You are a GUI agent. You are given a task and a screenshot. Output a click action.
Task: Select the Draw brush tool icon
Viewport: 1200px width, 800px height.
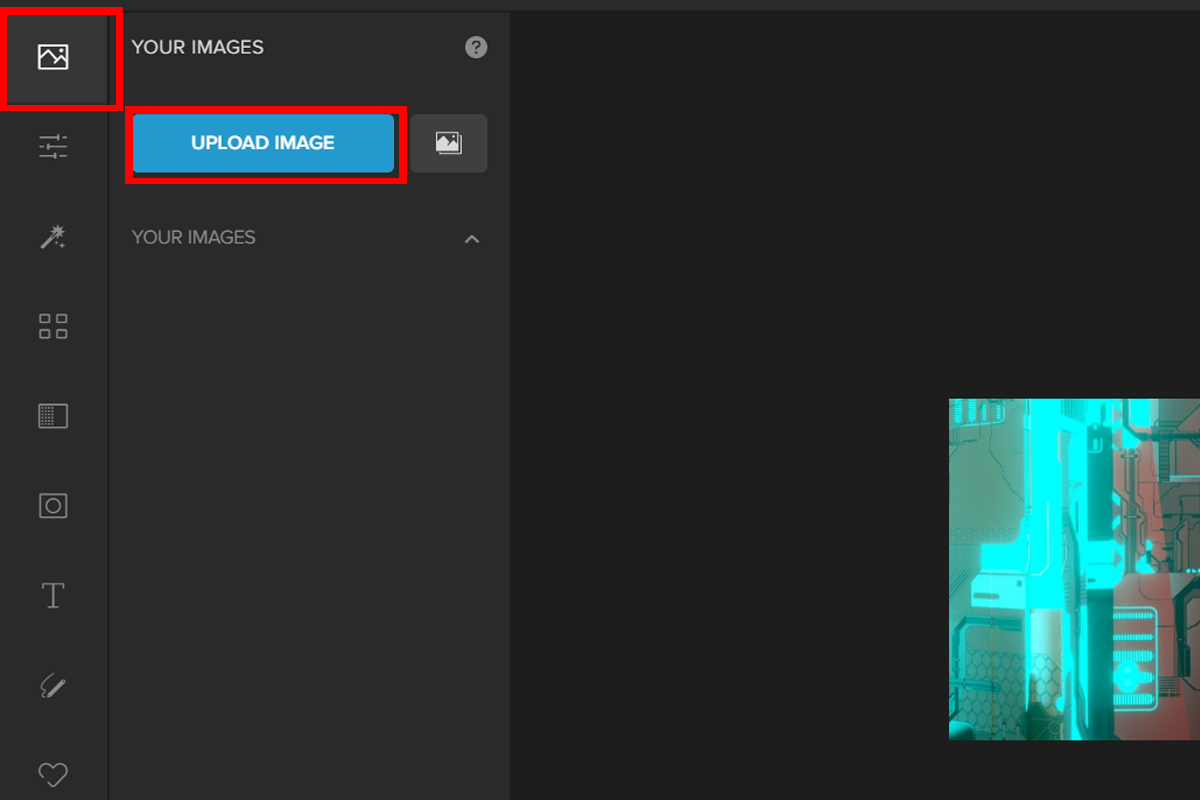pyautogui.click(x=53, y=686)
